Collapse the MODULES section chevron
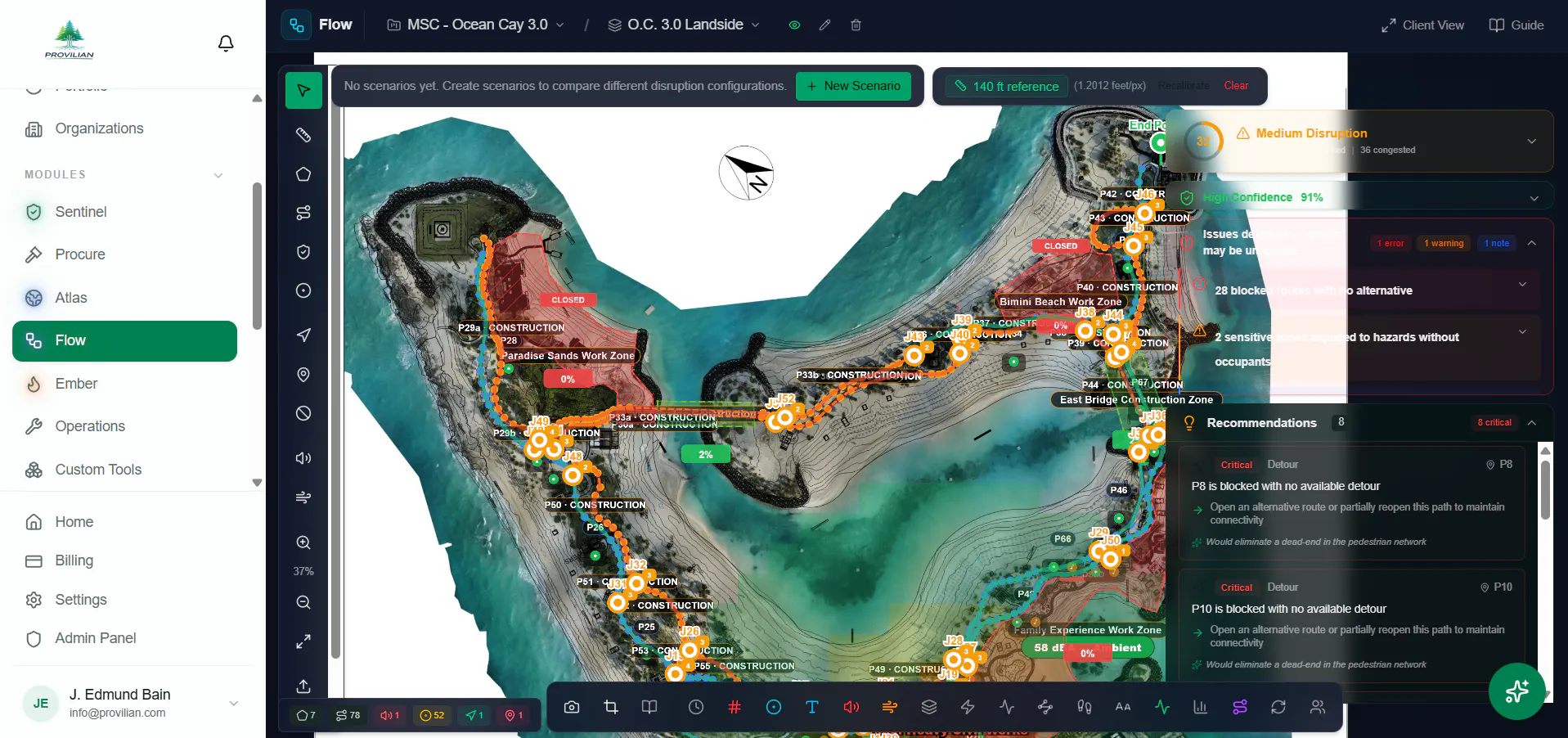This screenshot has width=1568, height=738. (x=218, y=175)
